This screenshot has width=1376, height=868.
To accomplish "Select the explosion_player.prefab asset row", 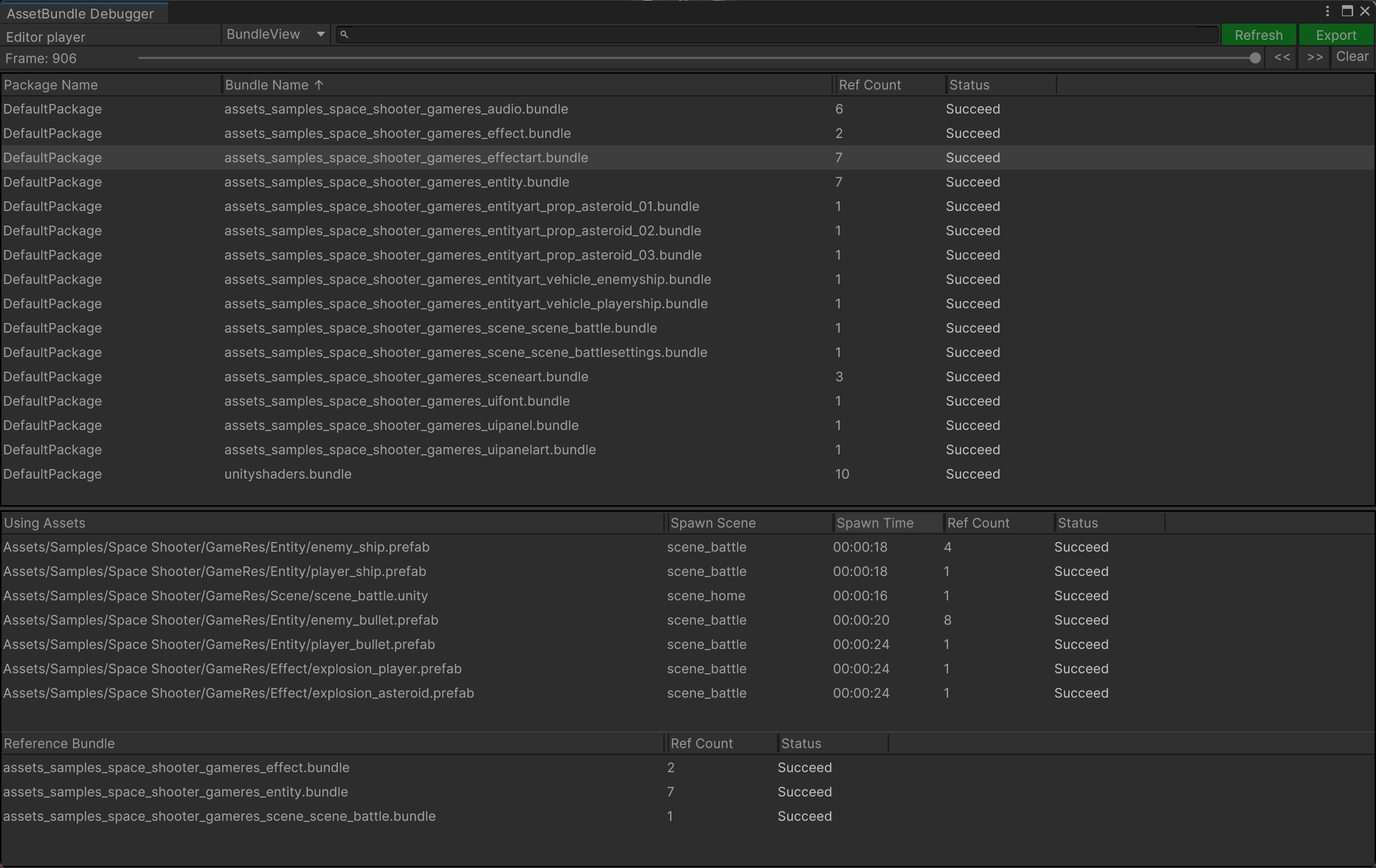I will pos(688,669).
